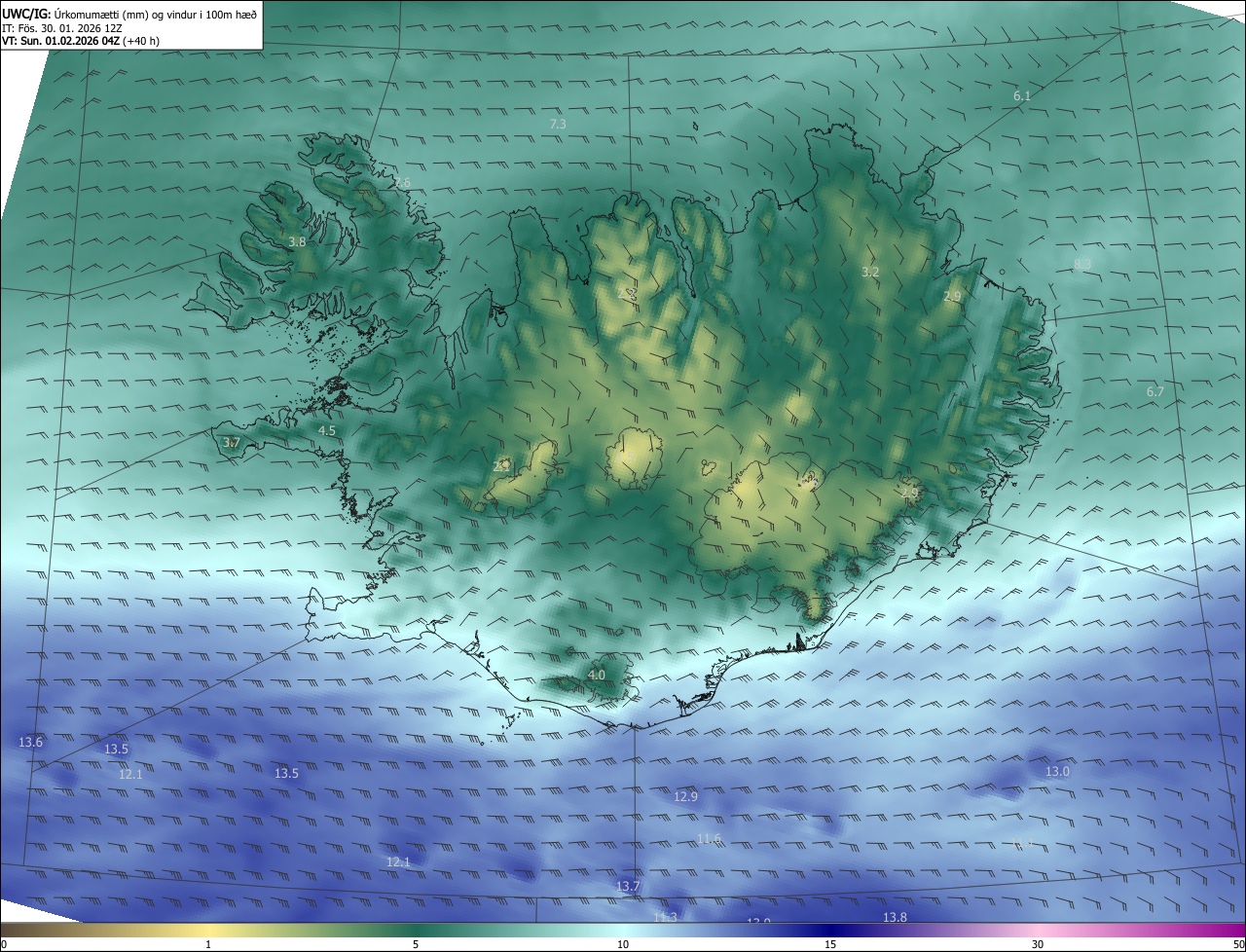Click the UWC/IG map title line
The width and height of the screenshot is (1246, 952).
(129, 14)
